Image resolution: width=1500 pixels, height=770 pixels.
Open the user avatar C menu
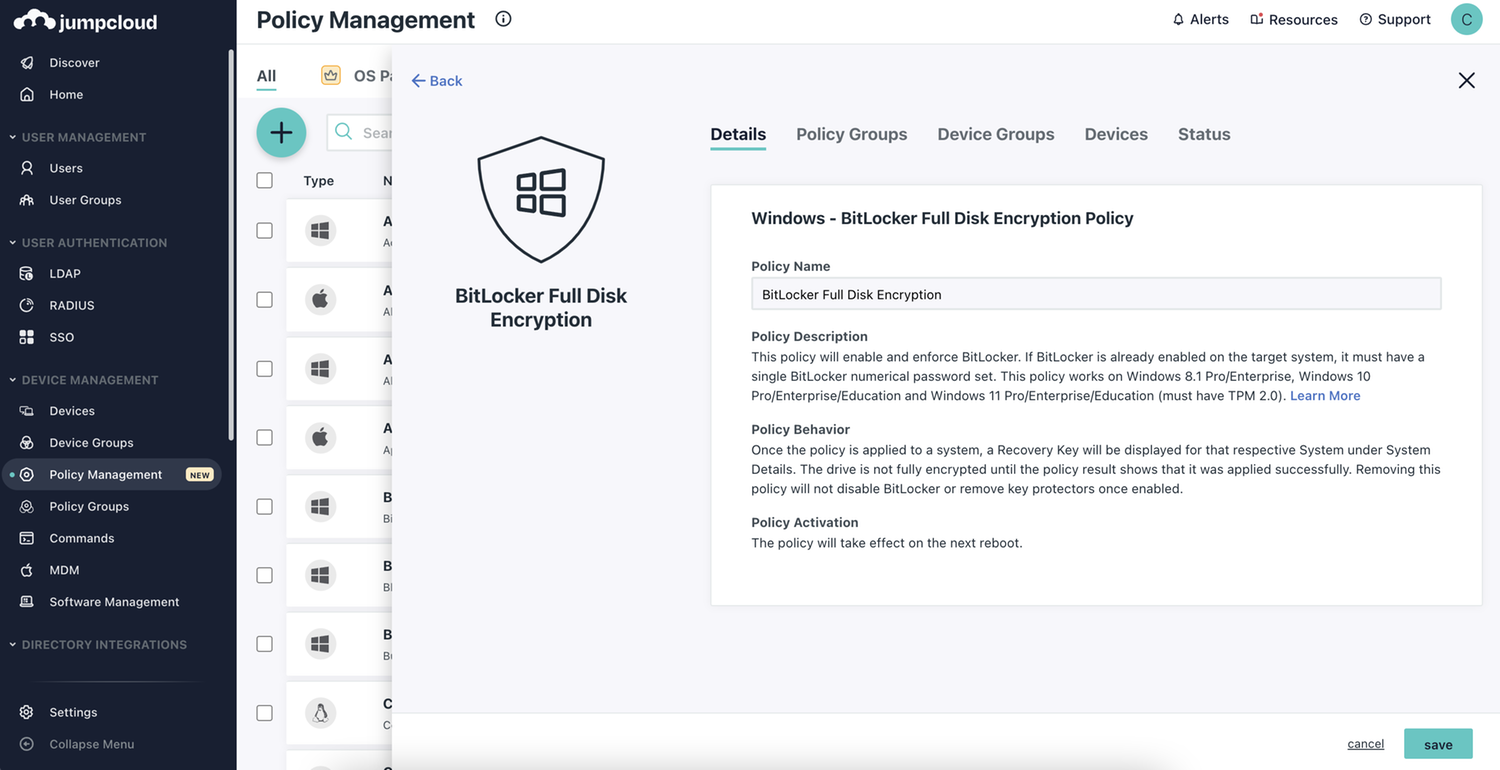point(1466,19)
